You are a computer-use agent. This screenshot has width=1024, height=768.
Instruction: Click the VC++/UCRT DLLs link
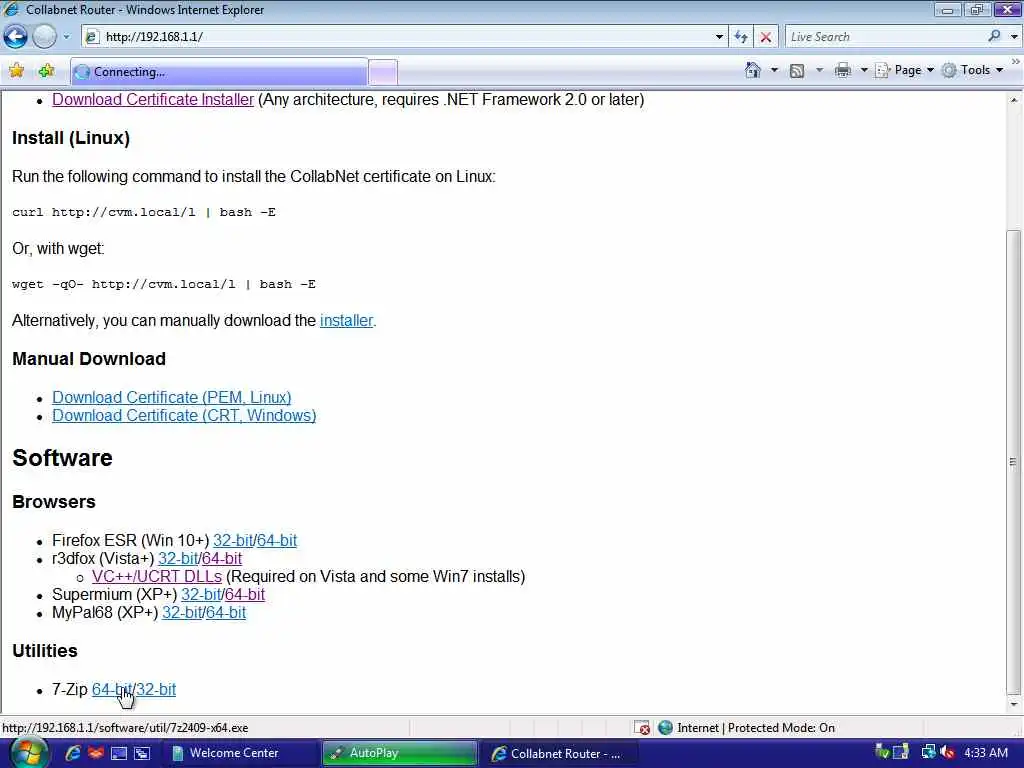pyautogui.click(x=157, y=577)
